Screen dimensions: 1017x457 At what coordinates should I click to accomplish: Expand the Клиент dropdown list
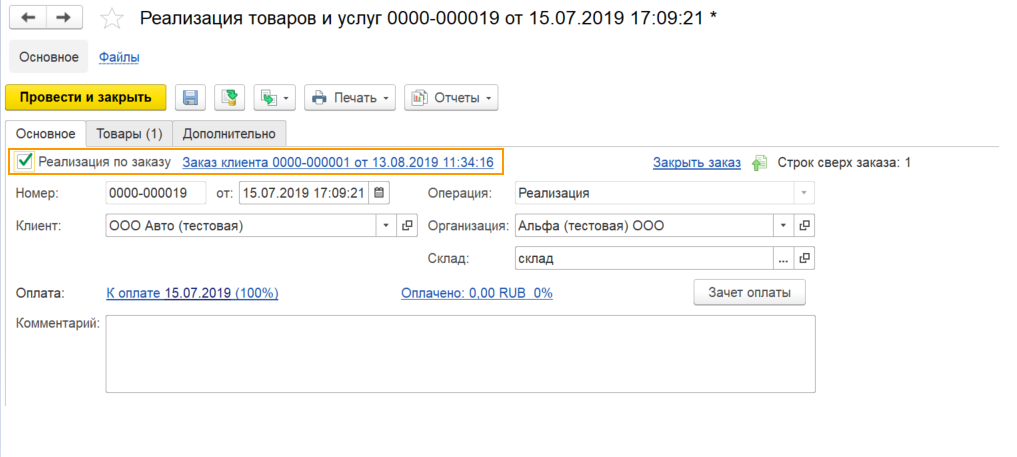387,226
